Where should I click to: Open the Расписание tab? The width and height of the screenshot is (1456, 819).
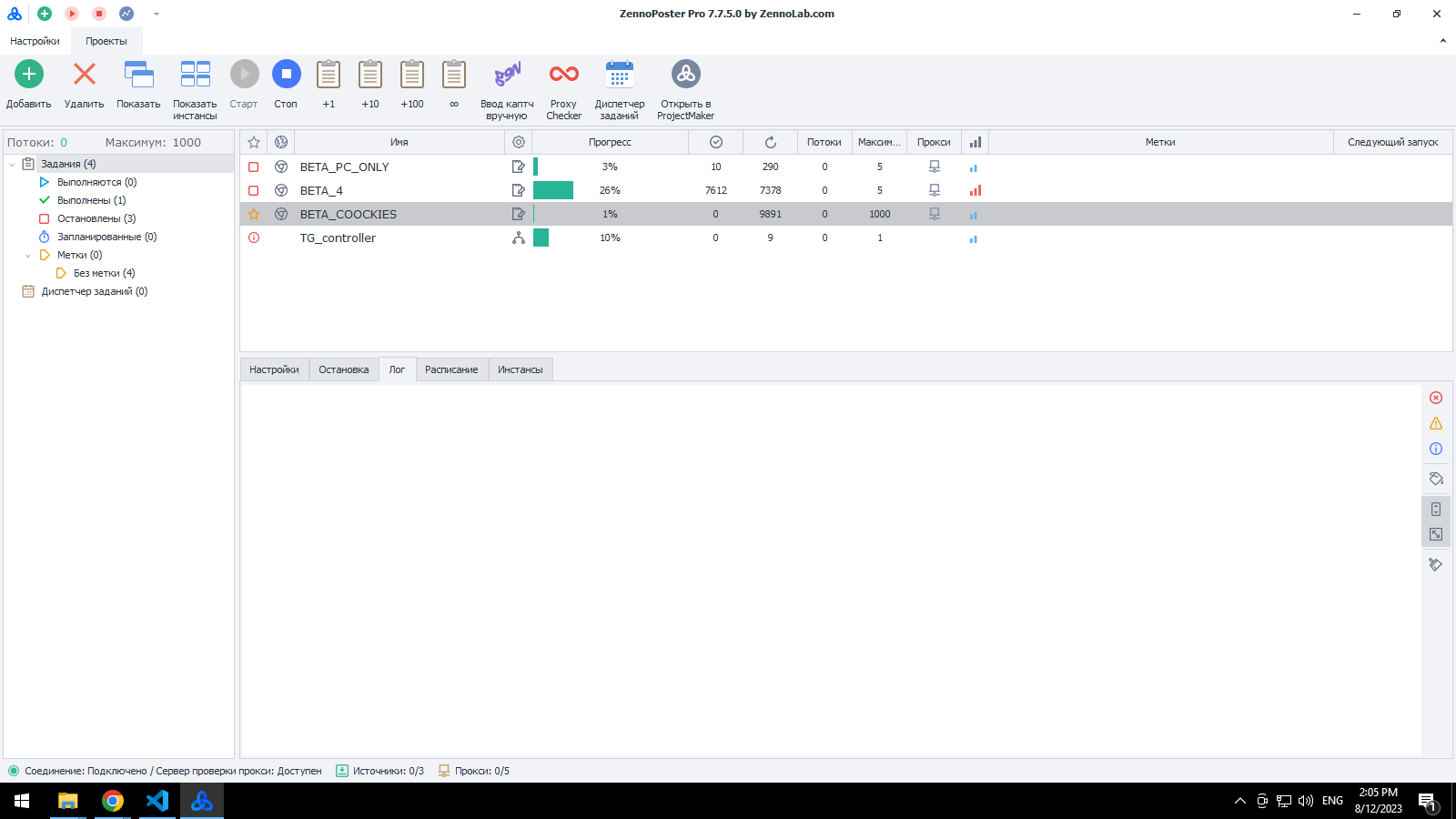tap(451, 369)
